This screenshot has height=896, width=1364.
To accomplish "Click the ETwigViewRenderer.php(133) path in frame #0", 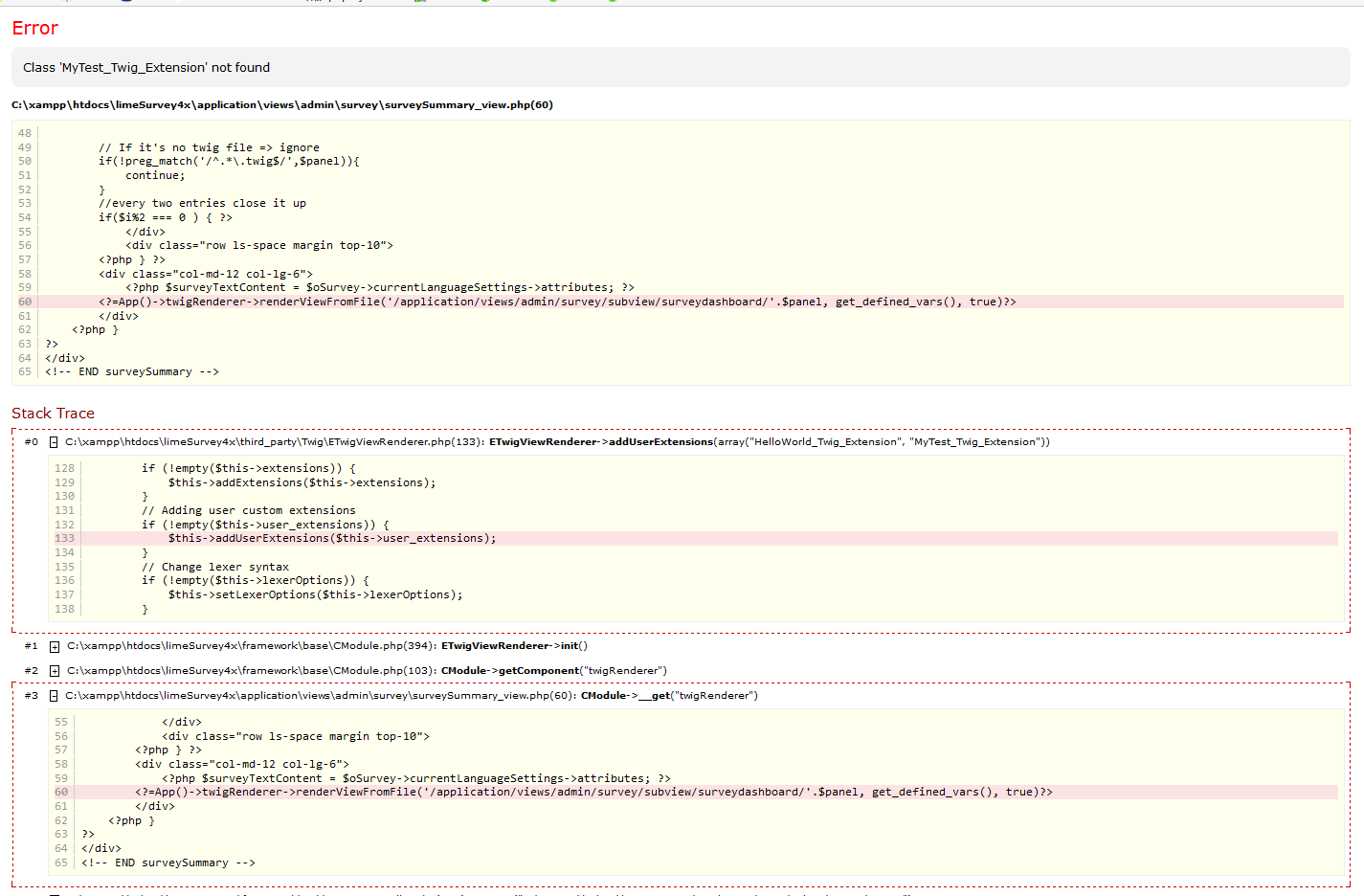I will 275,442.
